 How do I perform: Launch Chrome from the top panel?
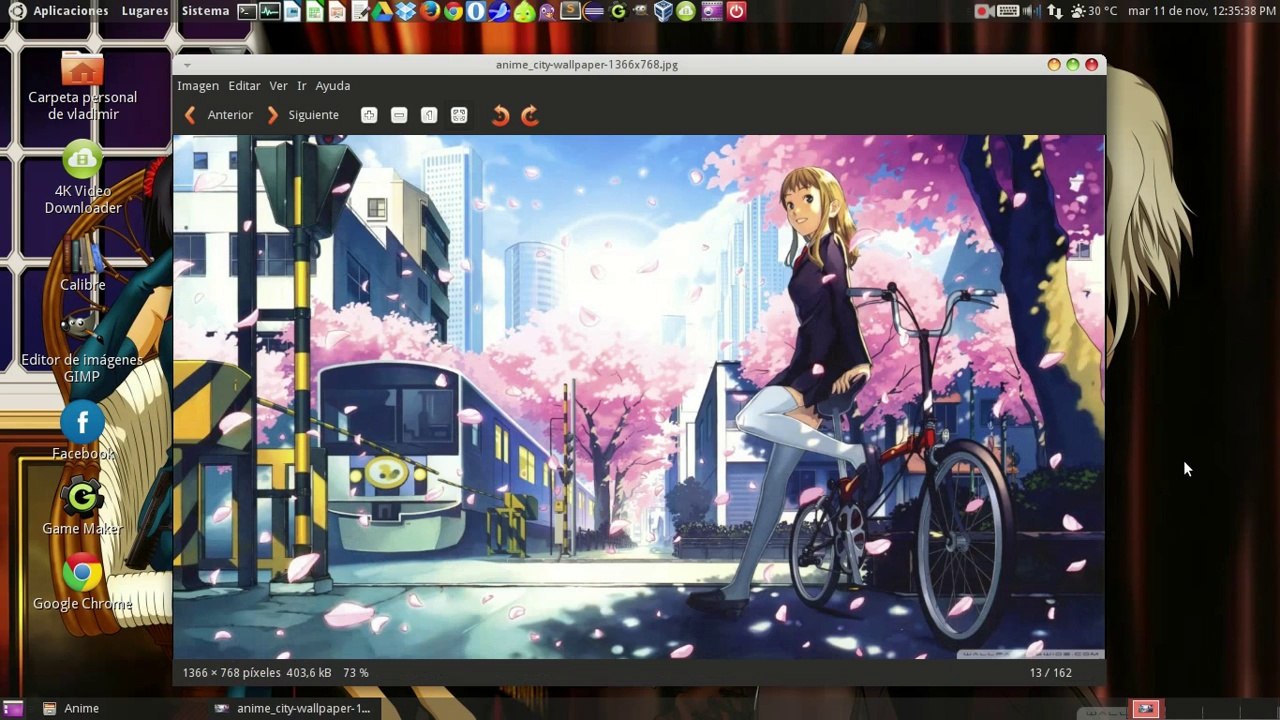tap(454, 11)
